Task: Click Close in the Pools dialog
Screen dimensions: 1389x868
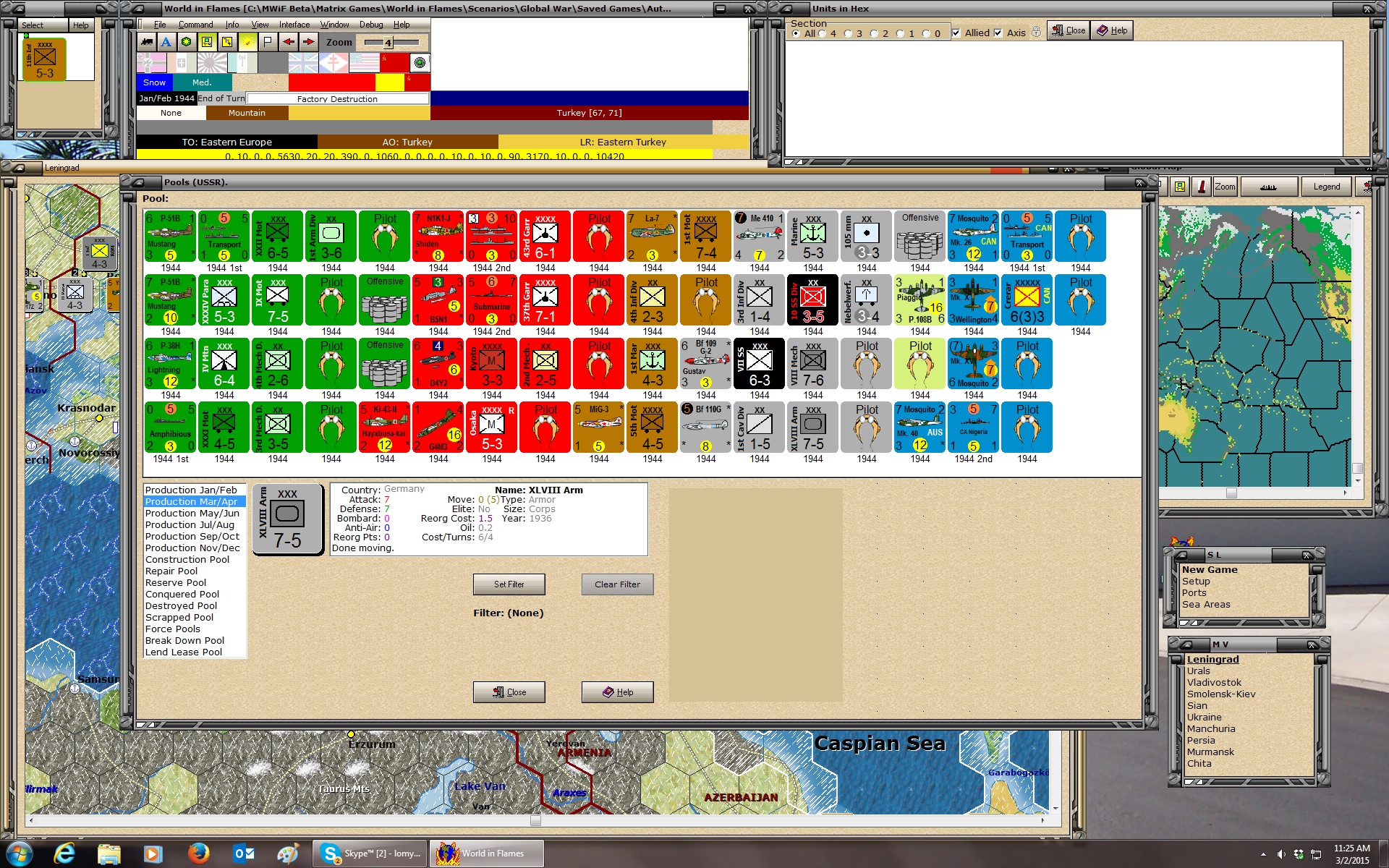Action: pos(509,692)
